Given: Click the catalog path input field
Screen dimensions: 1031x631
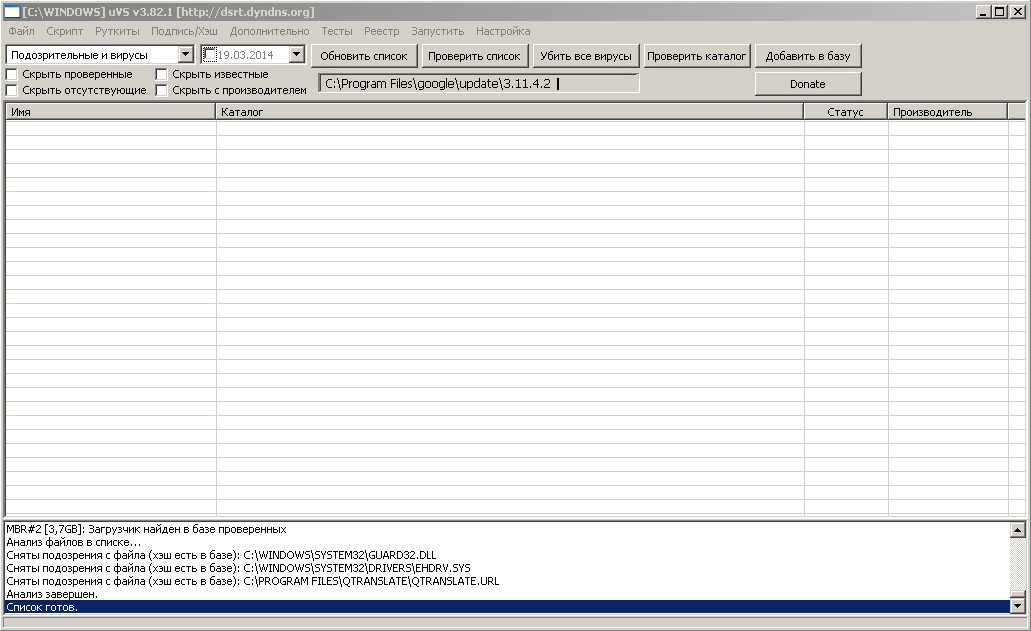Looking at the screenshot, I should coord(479,83).
